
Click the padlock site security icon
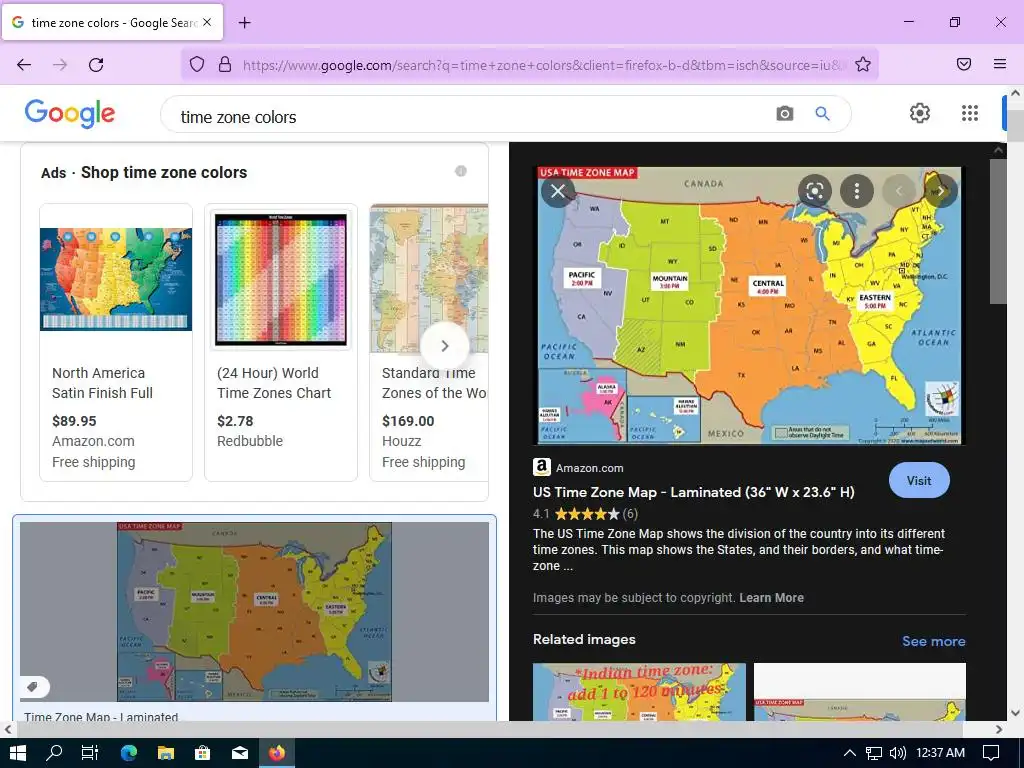pyautogui.click(x=225, y=64)
